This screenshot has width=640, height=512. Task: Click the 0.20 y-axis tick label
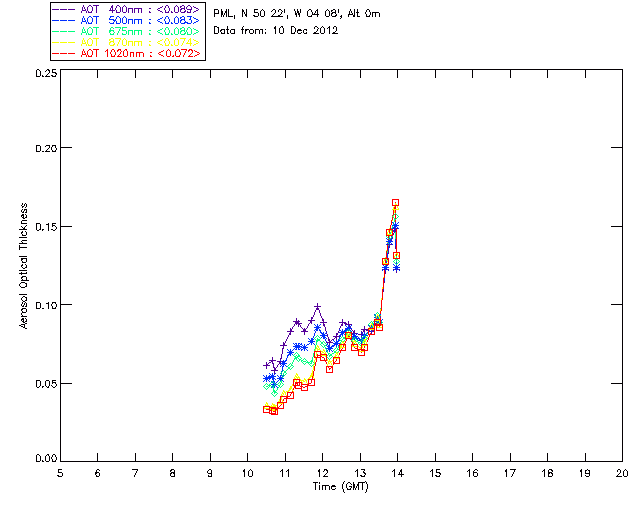[x=46, y=148]
